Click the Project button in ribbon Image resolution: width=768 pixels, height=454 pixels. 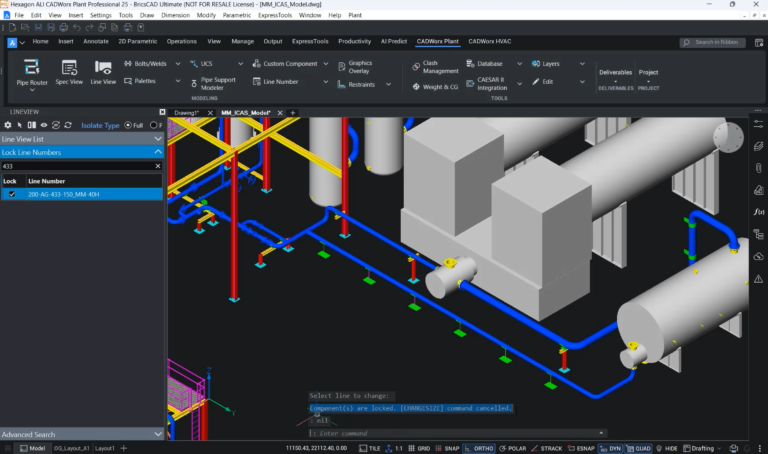(648, 72)
